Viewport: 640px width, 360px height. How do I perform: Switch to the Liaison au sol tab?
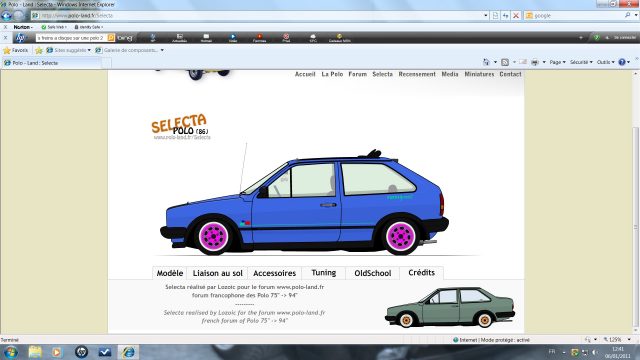[x=218, y=273]
